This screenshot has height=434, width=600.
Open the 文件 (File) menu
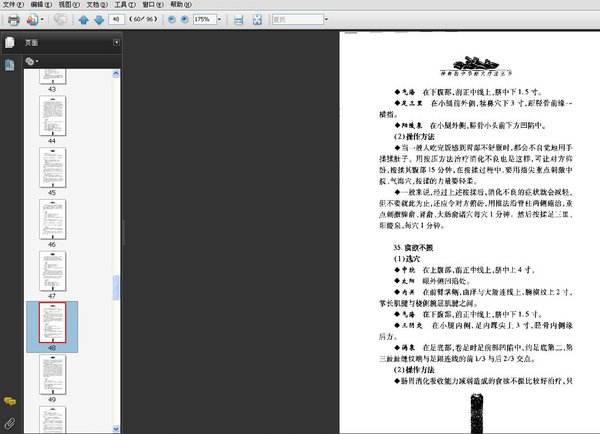point(13,5)
